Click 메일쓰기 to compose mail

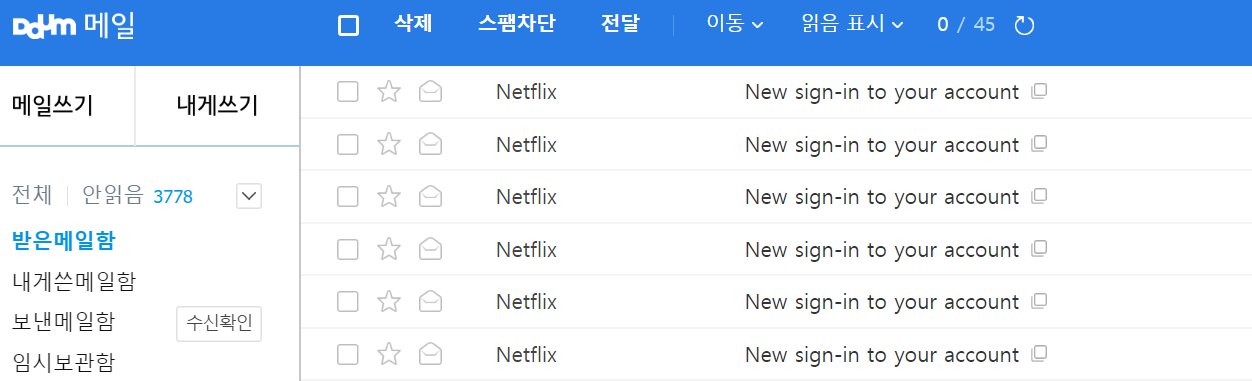click(x=53, y=105)
